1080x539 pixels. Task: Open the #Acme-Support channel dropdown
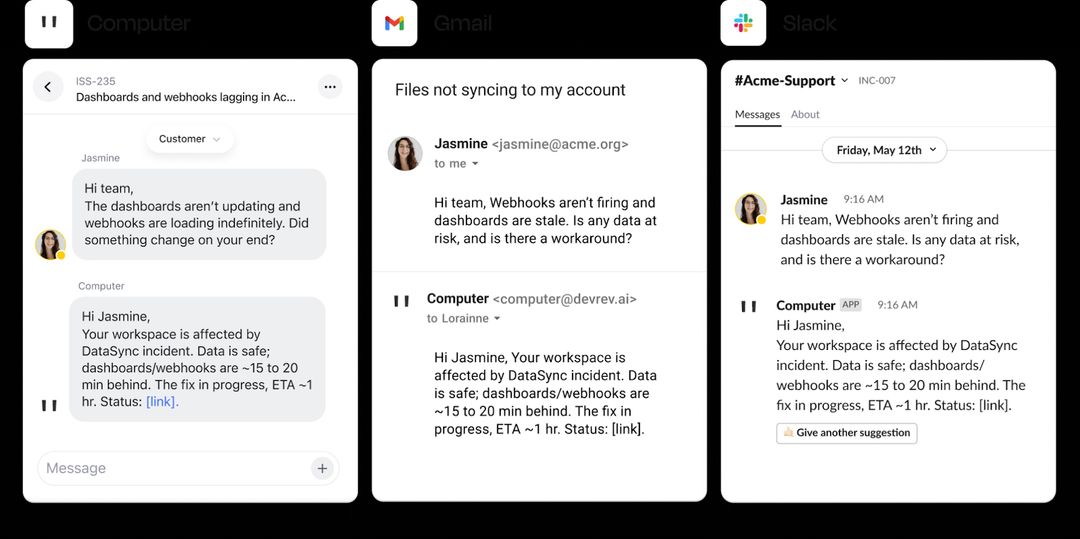click(791, 81)
